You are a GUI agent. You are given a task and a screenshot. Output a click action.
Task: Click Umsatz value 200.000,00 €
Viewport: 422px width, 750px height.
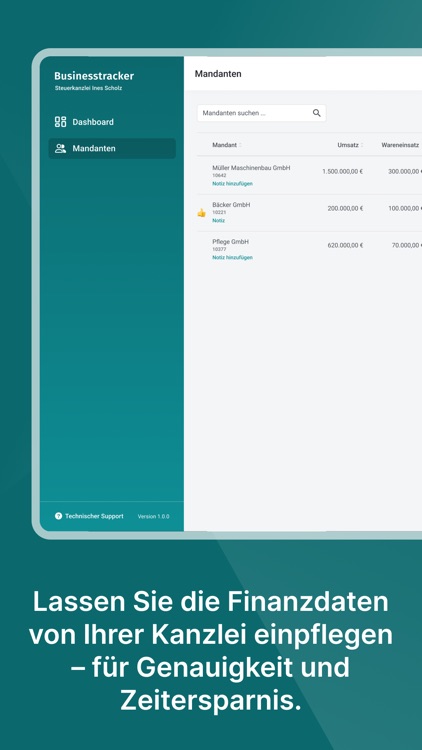point(345,208)
